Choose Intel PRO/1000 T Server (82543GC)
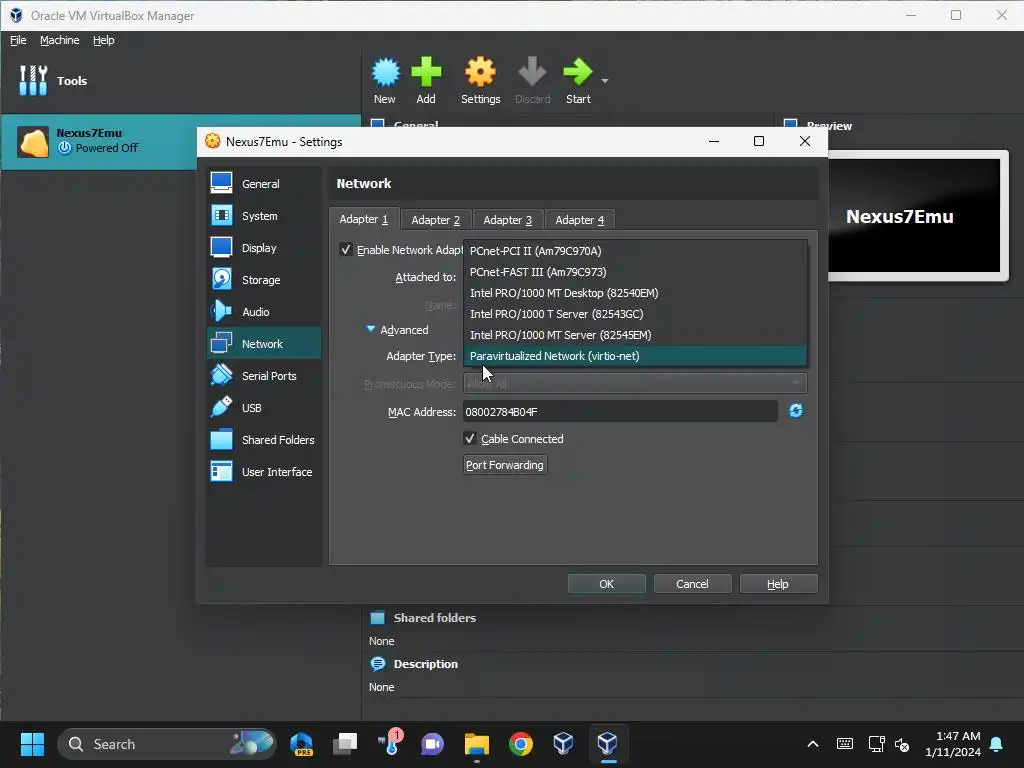The image size is (1024, 768). tap(635, 313)
